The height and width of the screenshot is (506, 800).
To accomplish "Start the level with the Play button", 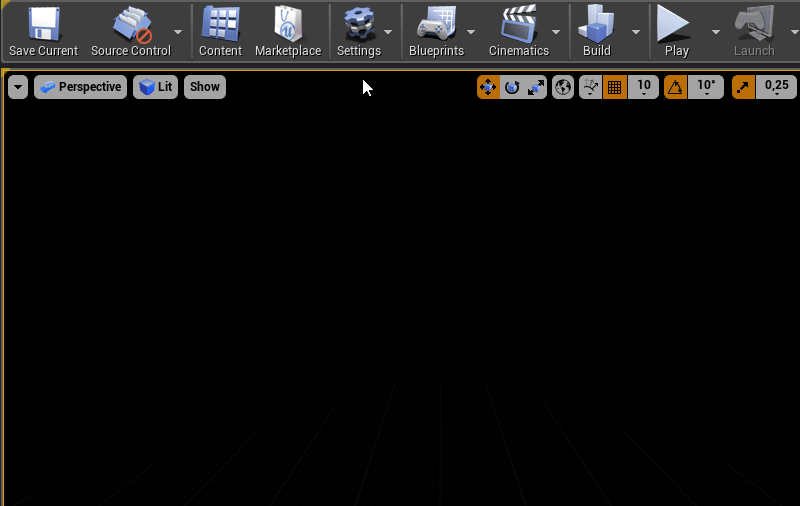I will click(673, 23).
